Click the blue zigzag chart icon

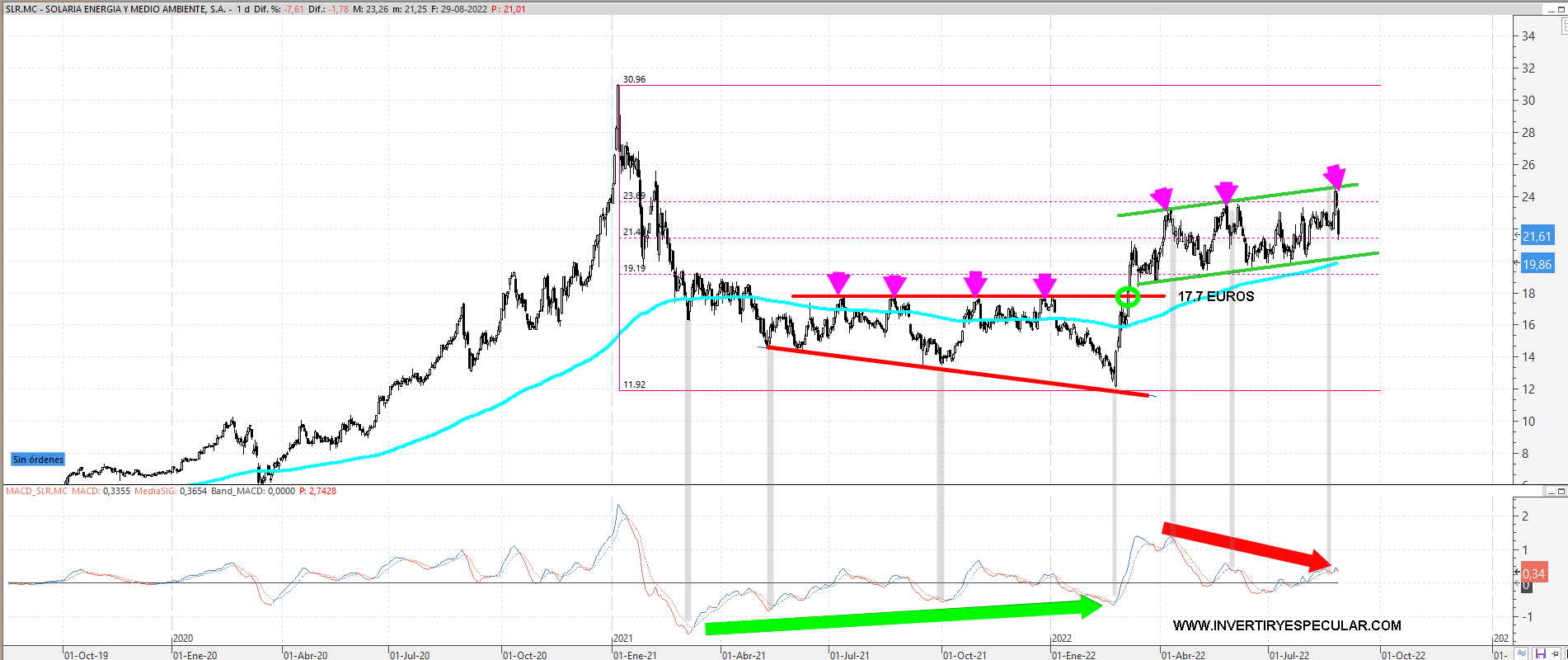coord(1523,653)
